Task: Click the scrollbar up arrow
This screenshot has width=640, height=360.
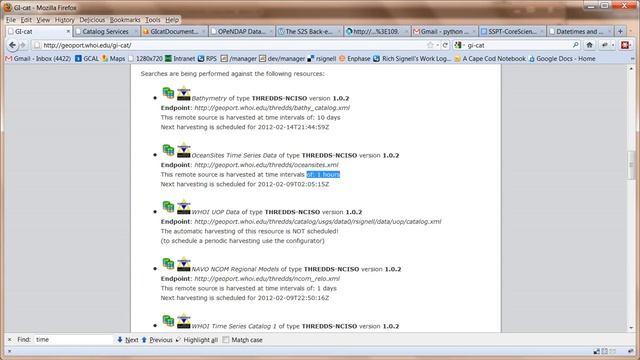Action: 631,69
